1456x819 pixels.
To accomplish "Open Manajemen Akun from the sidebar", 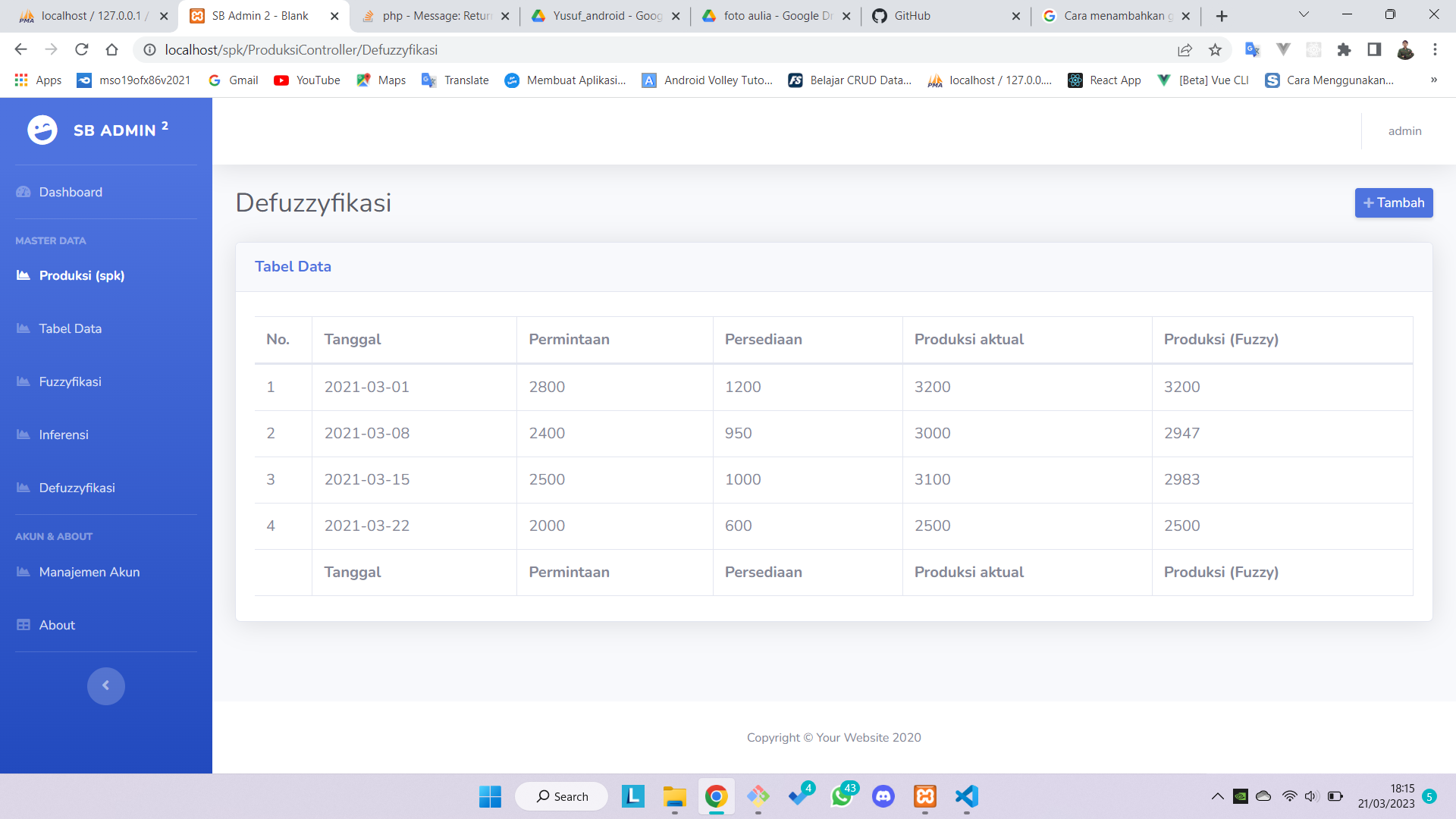I will pyautogui.click(x=89, y=572).
